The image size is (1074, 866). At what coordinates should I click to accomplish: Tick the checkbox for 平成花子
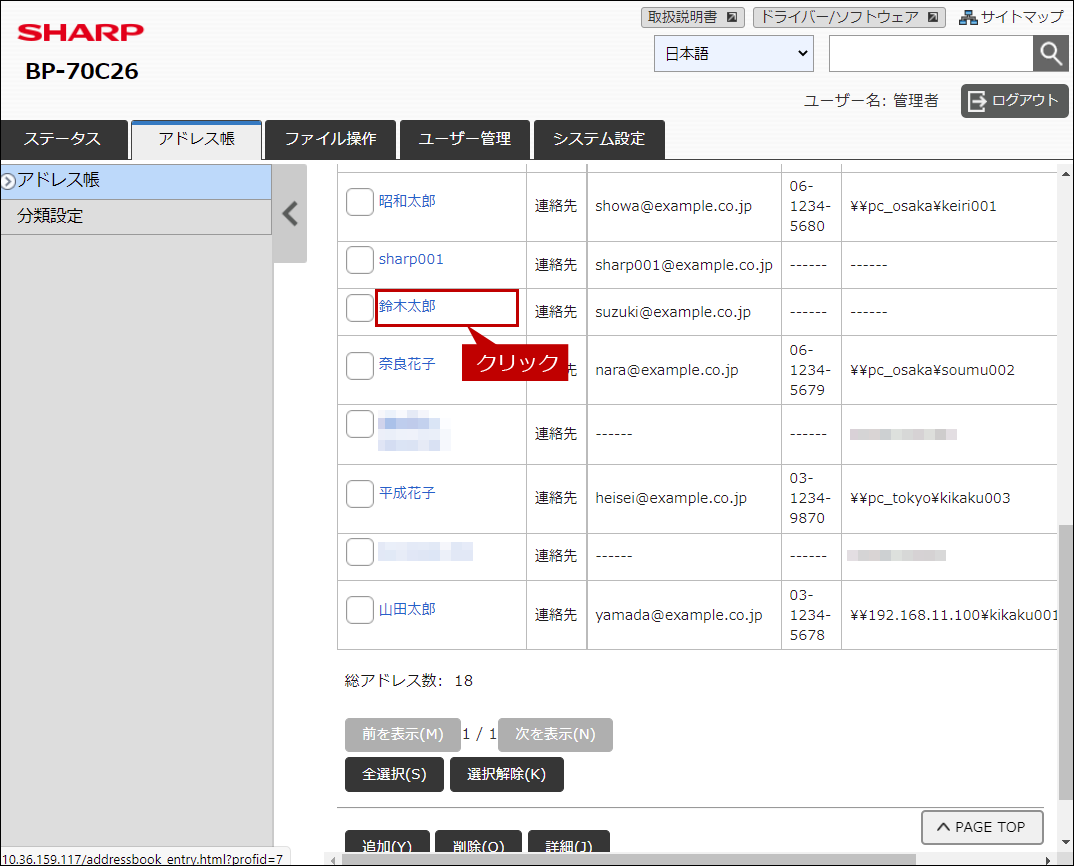[360, 493]
